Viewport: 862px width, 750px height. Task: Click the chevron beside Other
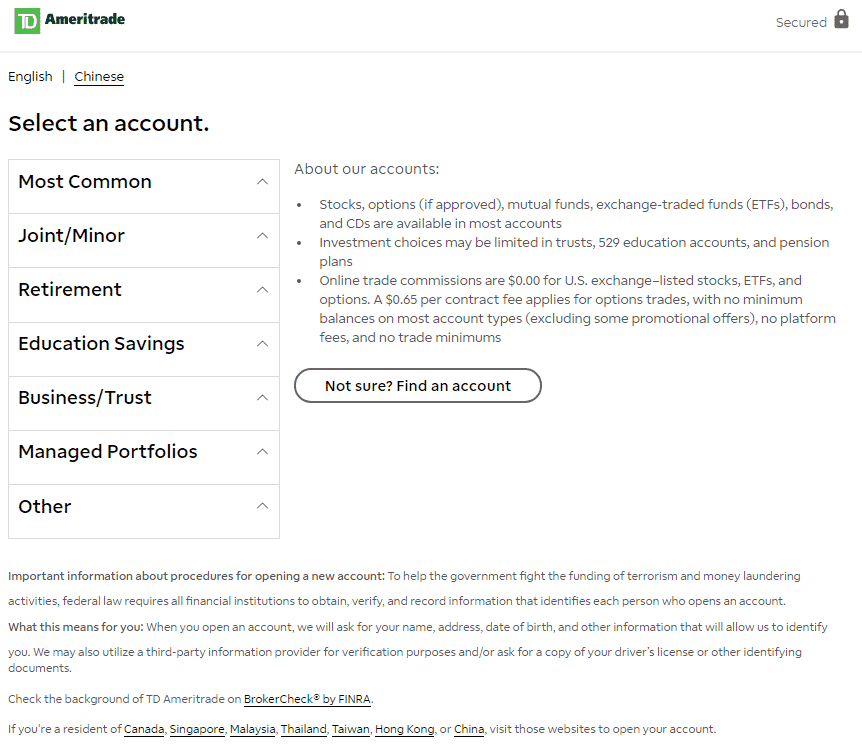(x=263, y=505)
